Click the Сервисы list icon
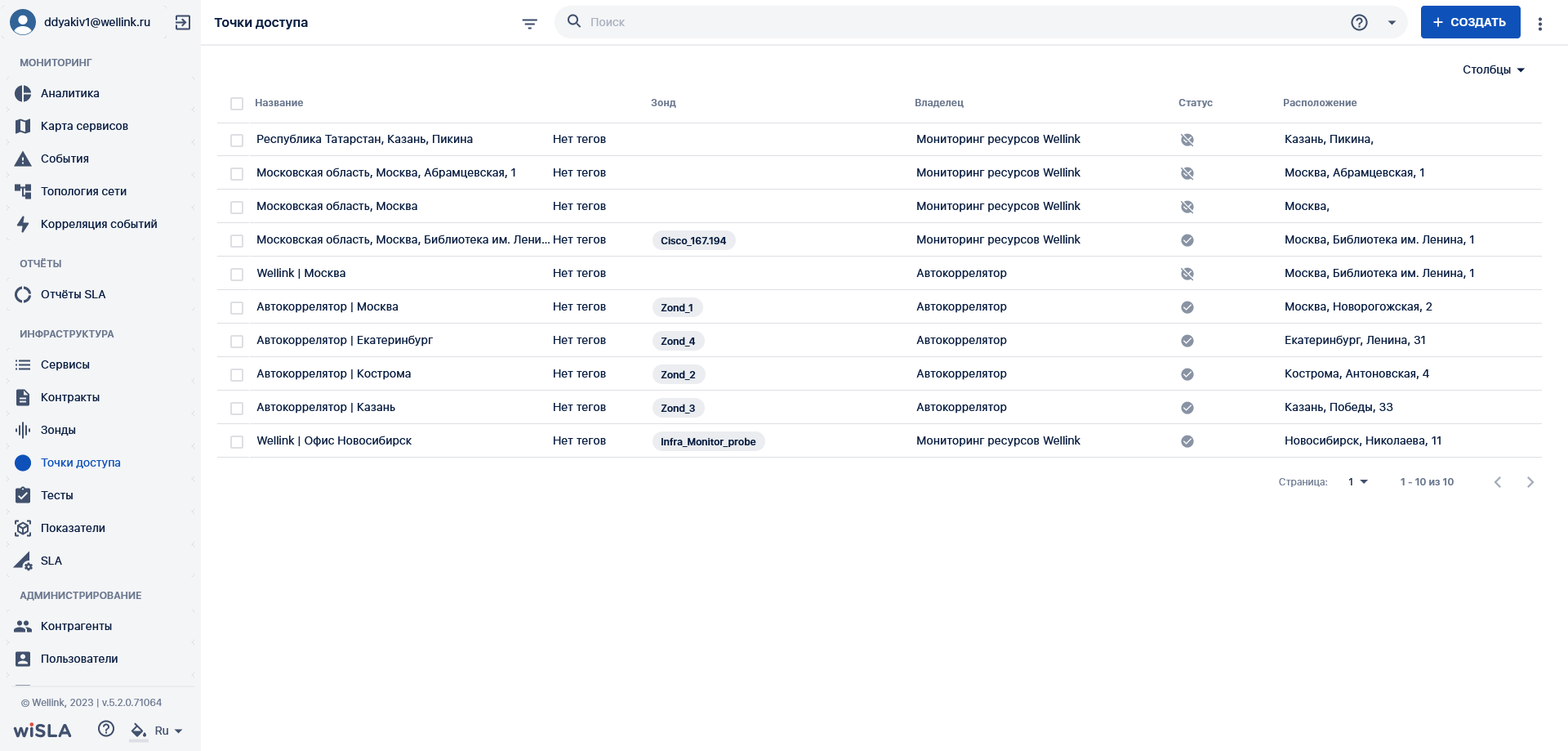 coord(23,364)
